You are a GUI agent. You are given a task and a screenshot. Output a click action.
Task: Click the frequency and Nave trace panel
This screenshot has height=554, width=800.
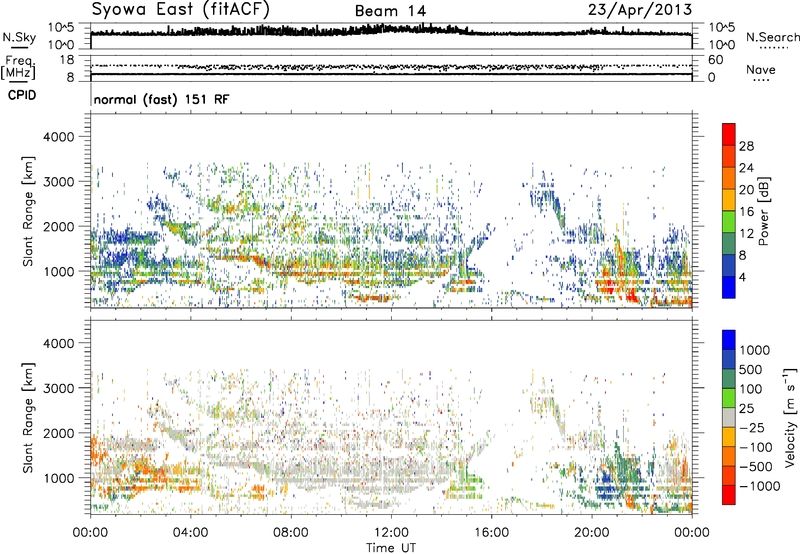coord(391,68)
